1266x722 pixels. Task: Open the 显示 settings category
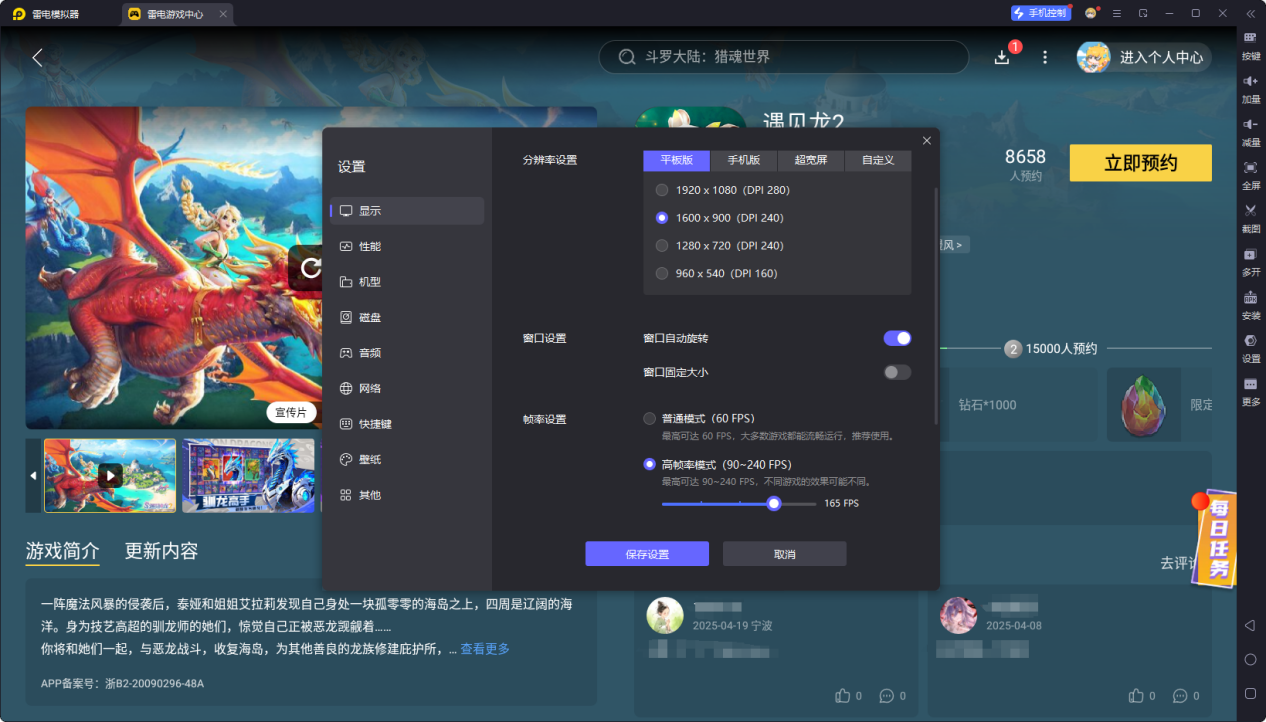[407, 211]
